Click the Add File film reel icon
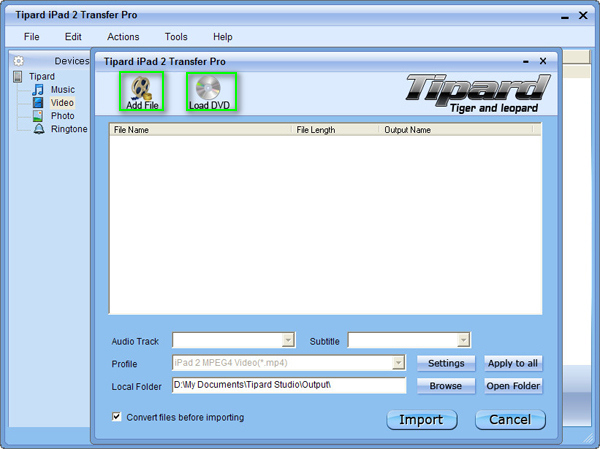Image resolution: width=600 pixels, height=449 pixels. [x=141, y=88]
